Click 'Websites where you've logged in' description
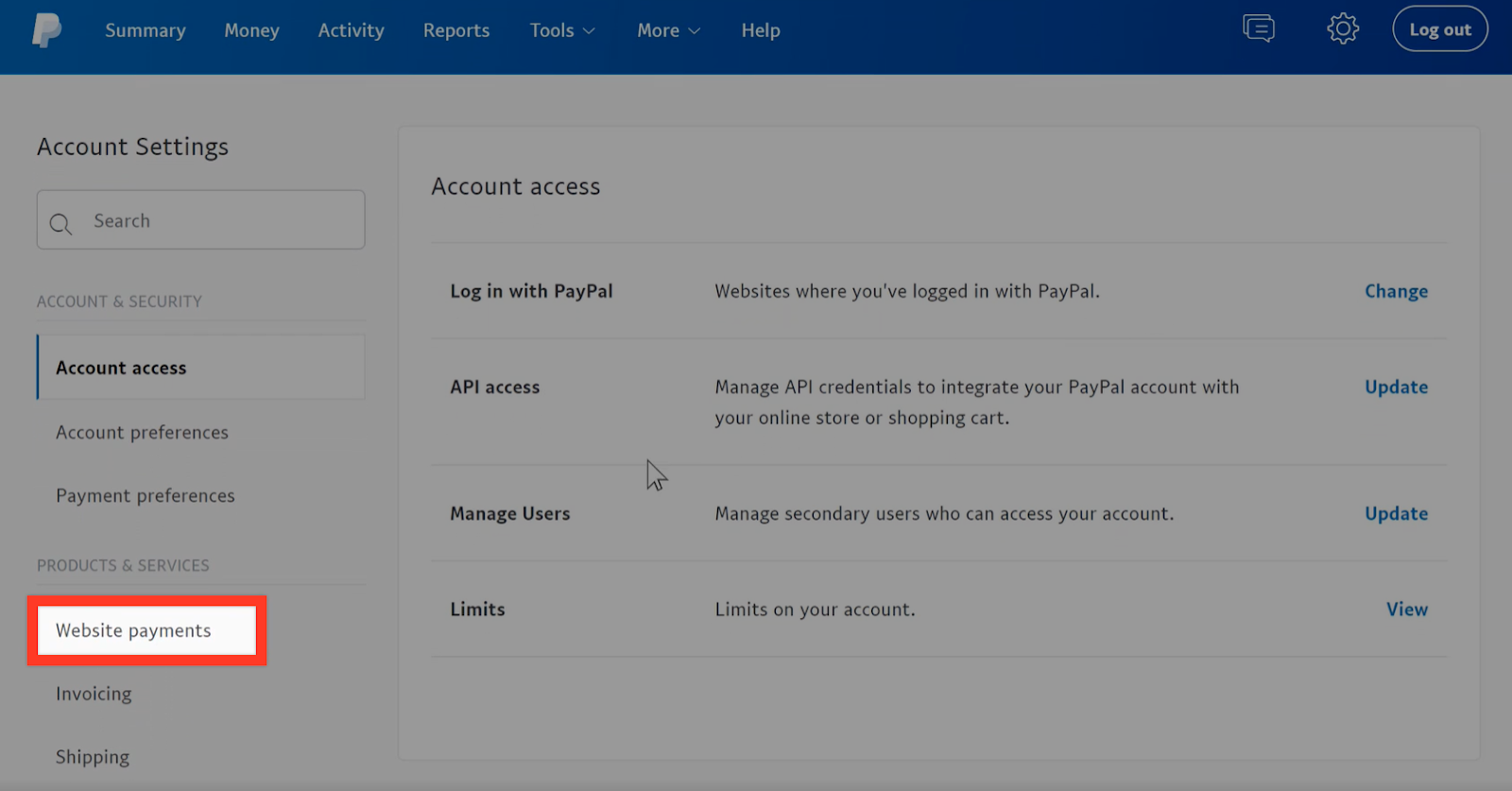This screenshot has height=791, width=1512. click(x=907, y=291)
